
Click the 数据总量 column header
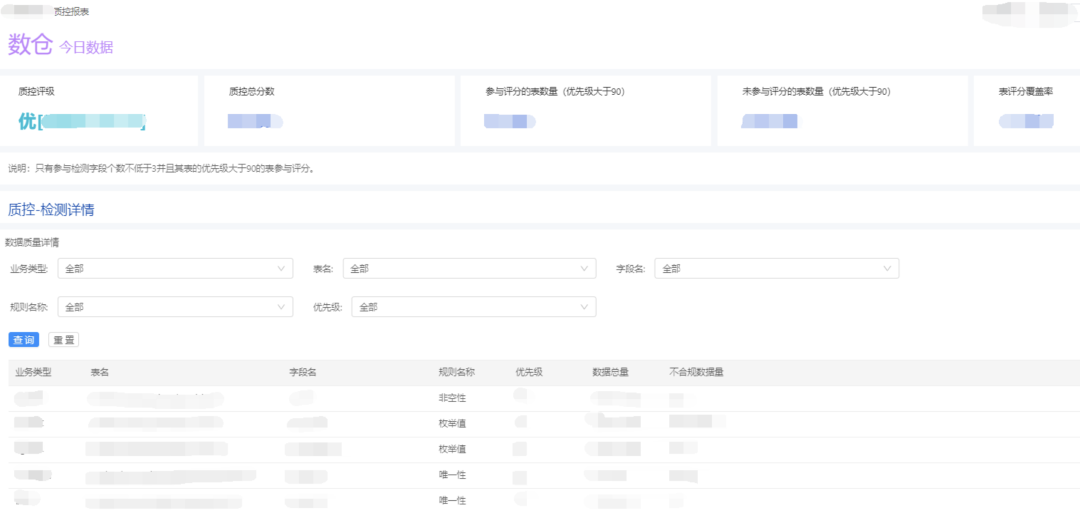coord(610,373)
